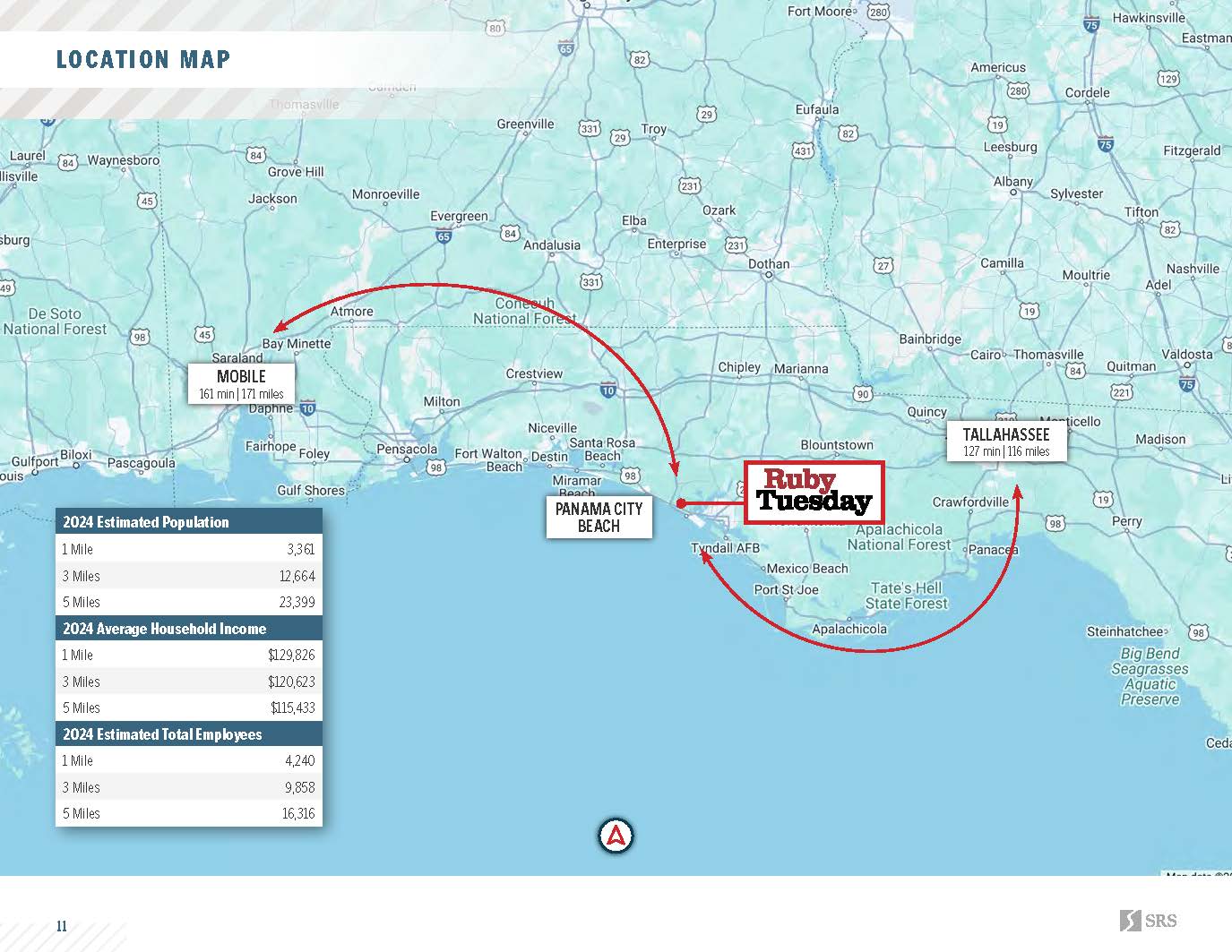Click the Valdosta city label
The height and width of the screenshot is (952, 1232).
pyautogui.click(x=1187, y=354)
